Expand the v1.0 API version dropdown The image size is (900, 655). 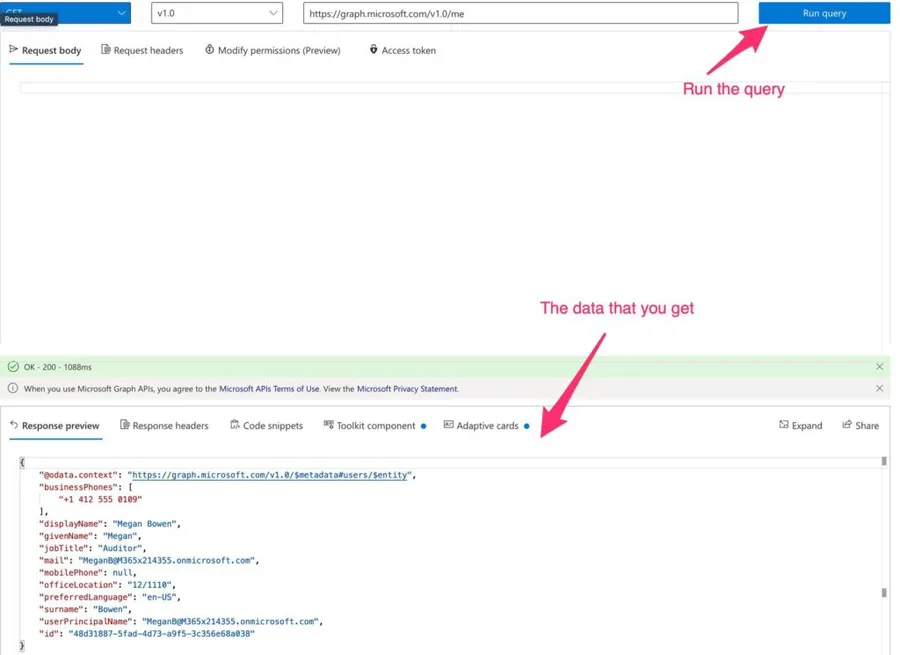click(x=217, y=13)
